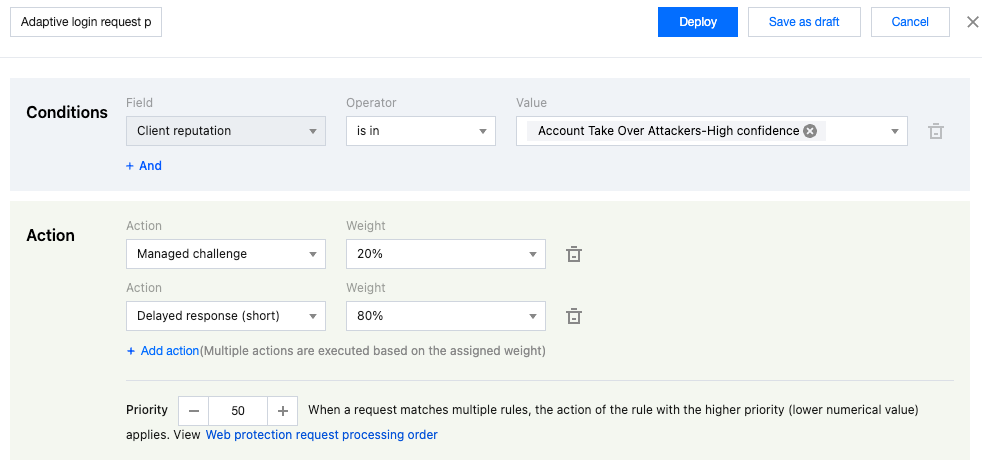982x473 pixels.
Task: Open the 'is in' operator dropdown
Action: [420, 131]
